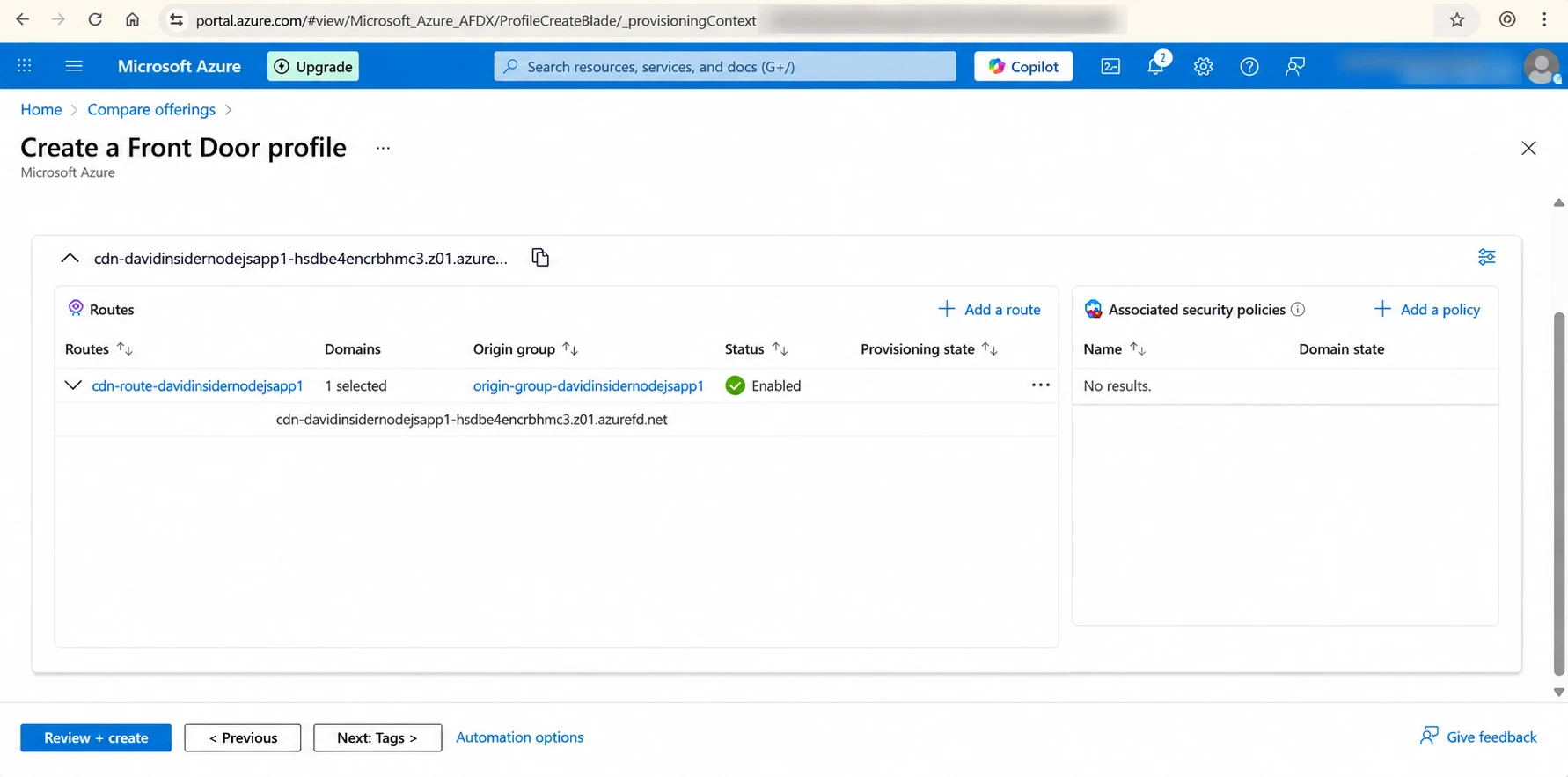Image resolution: width=1568 pixels, height=777 pixels.
Task: Go to the Compare offerings breadcrumb
Action: 151,109
